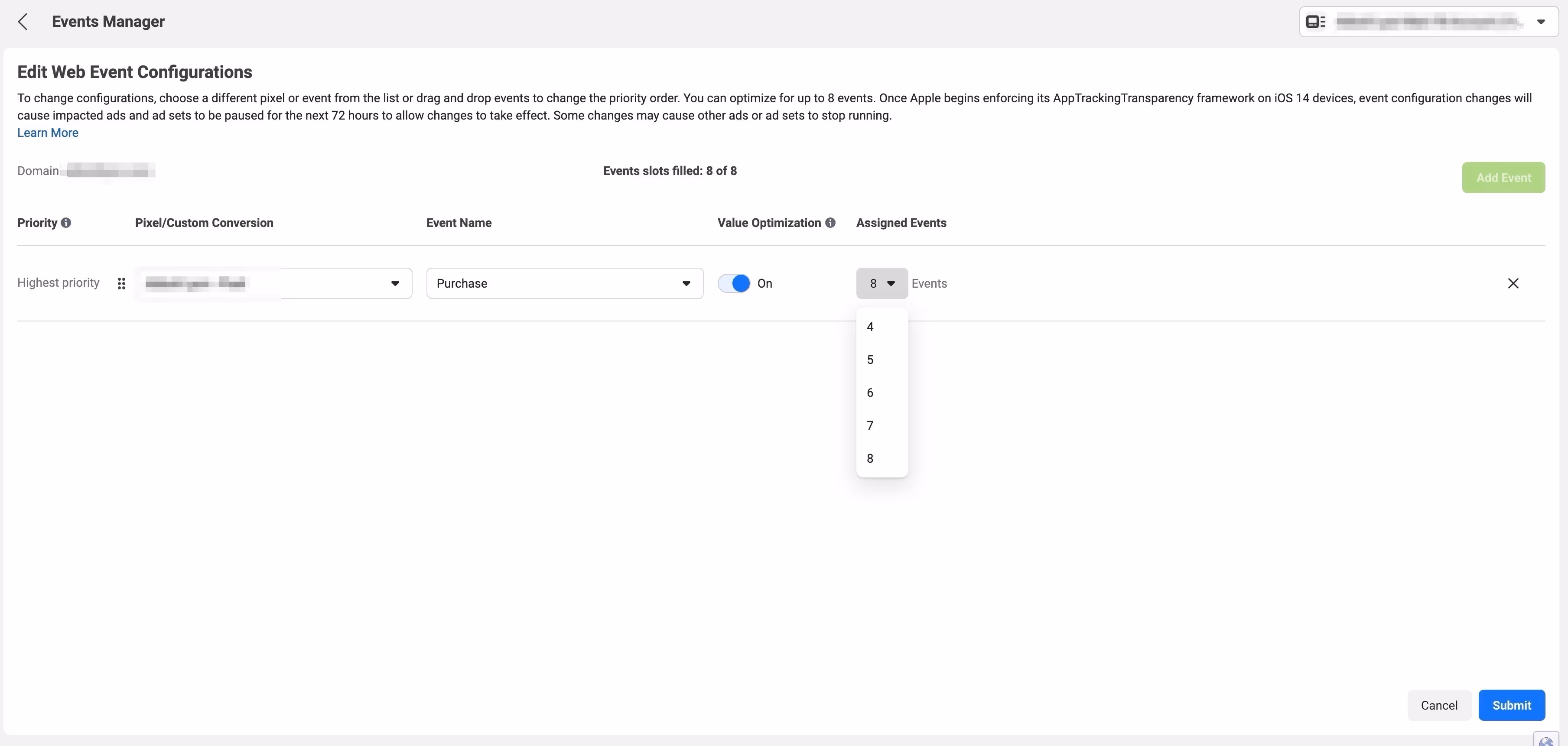Click the Highest priority label
Viewport: 1568px width, 746px height.
(58, 283)
